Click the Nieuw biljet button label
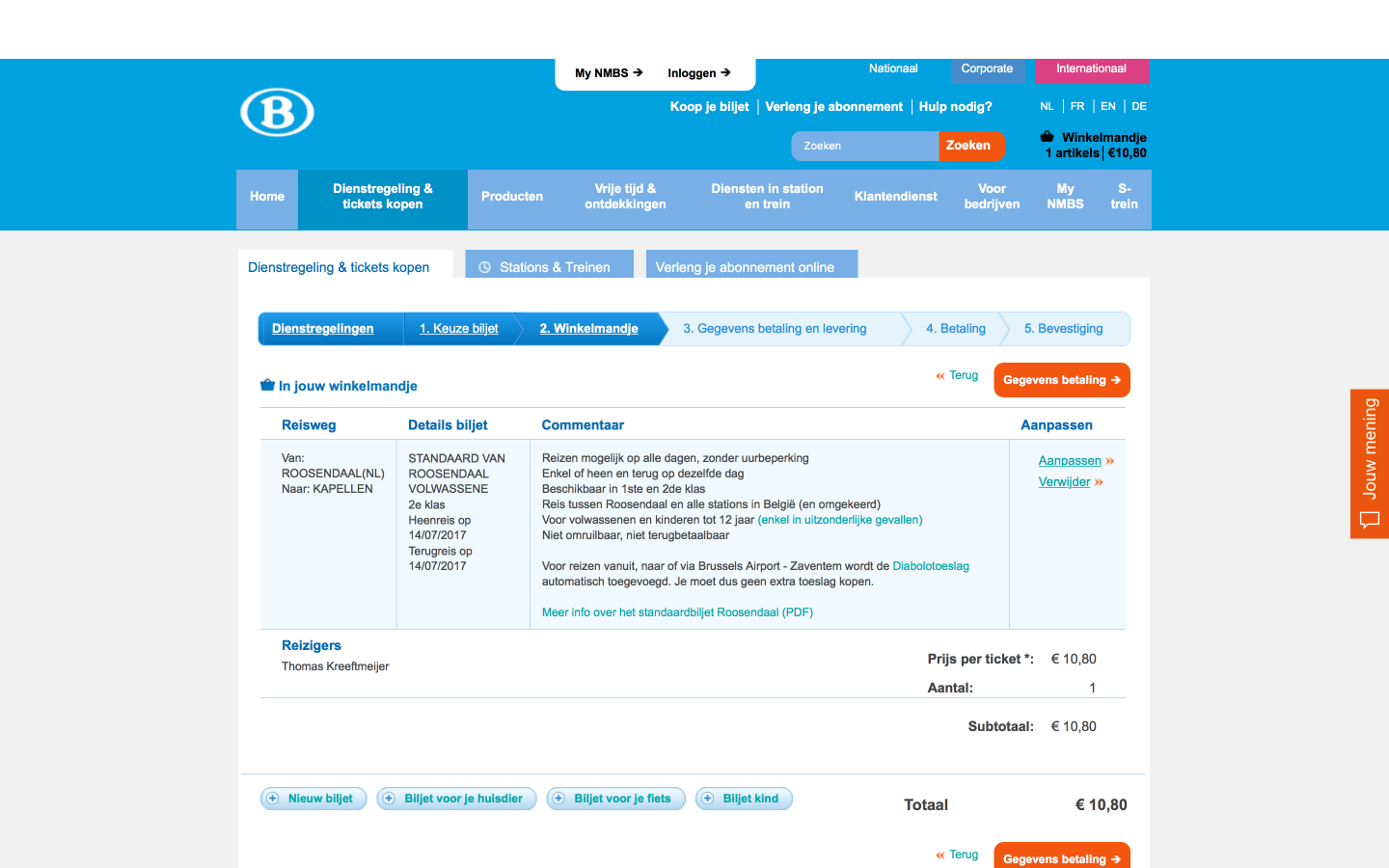Screen dimensions: 1389x868 320,799
